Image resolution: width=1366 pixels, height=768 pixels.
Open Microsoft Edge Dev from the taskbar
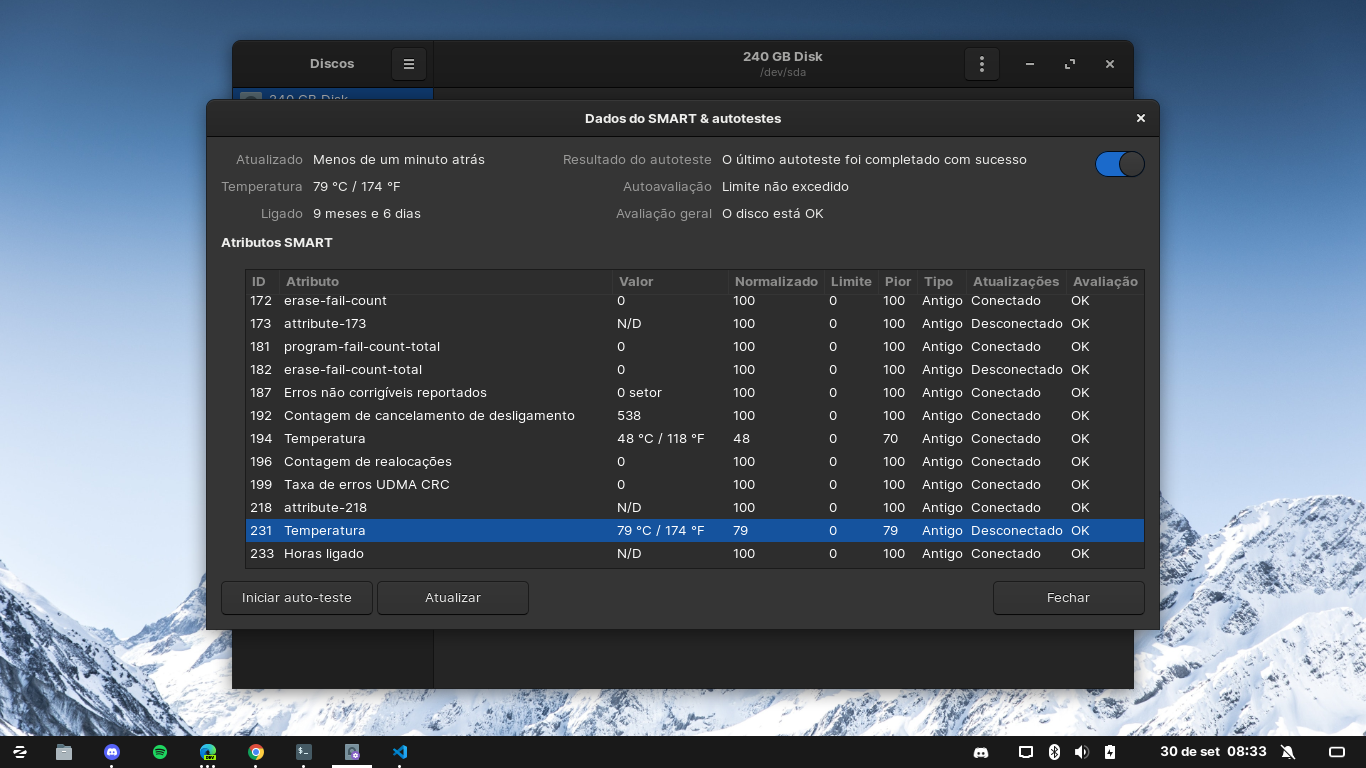click(x=208, y=752)
